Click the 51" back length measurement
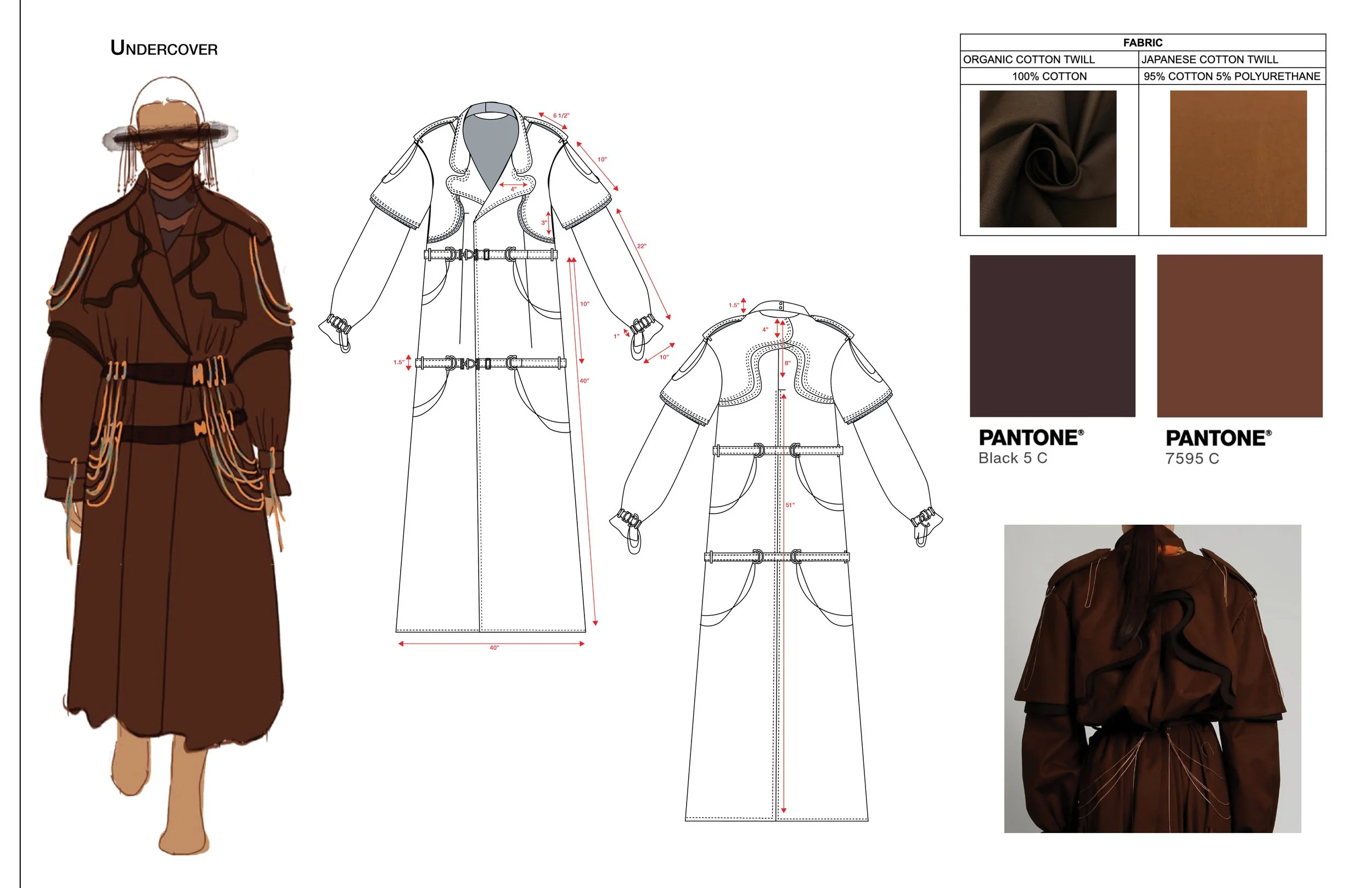Viewport: 1372px width, 888px height. click(x=790, y=505)
